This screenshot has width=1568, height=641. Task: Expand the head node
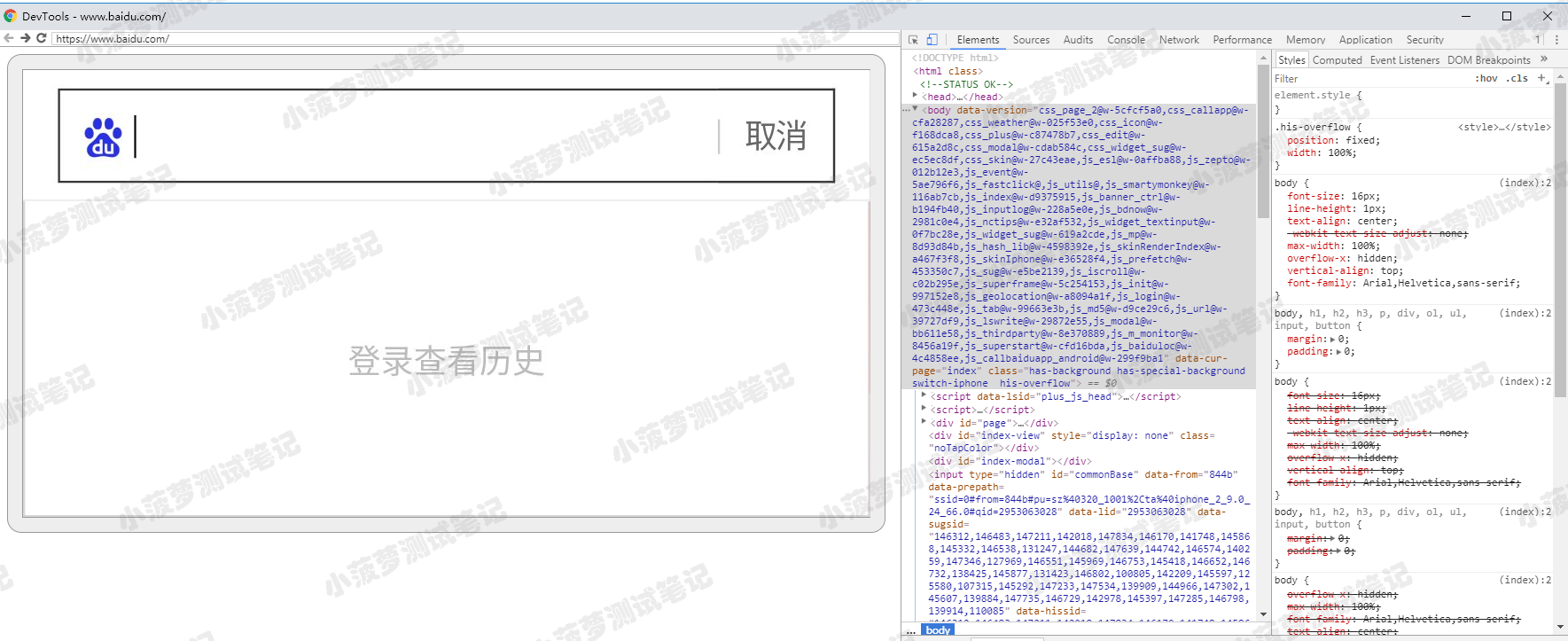[916, 96]
